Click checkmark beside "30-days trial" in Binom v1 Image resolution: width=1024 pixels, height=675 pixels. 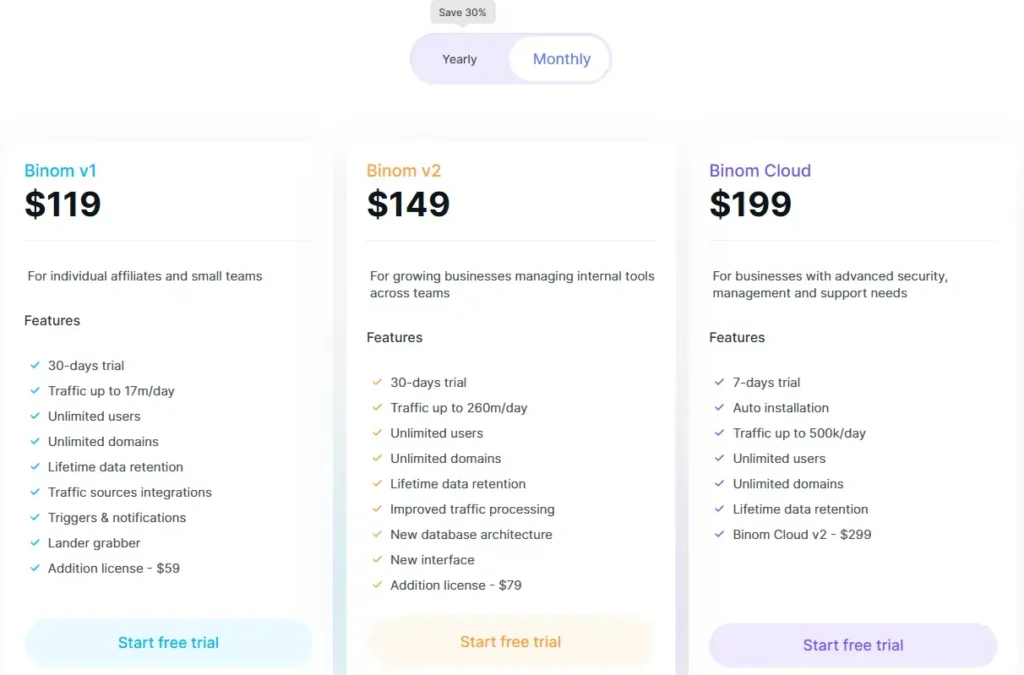(x=36, y=365)
